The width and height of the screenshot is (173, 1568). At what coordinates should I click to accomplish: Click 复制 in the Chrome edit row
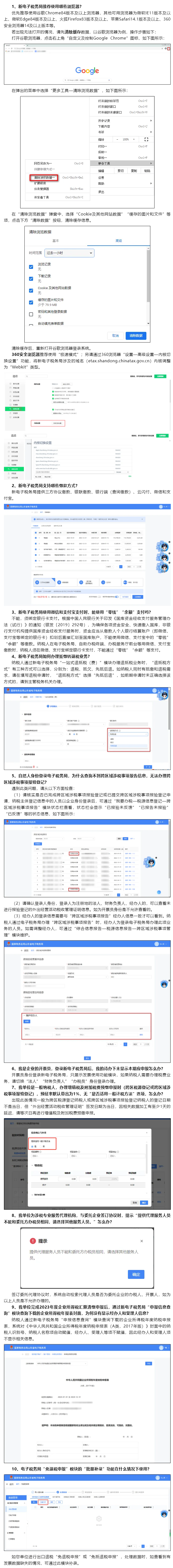(134, 171)
